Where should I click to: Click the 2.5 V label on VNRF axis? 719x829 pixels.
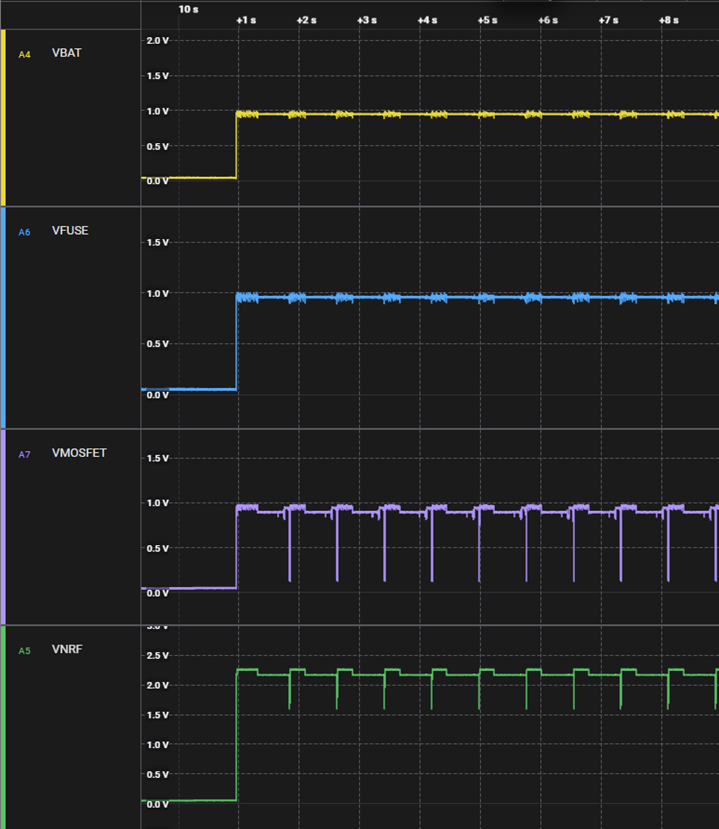pyautogui.click(x=157, y=655)
